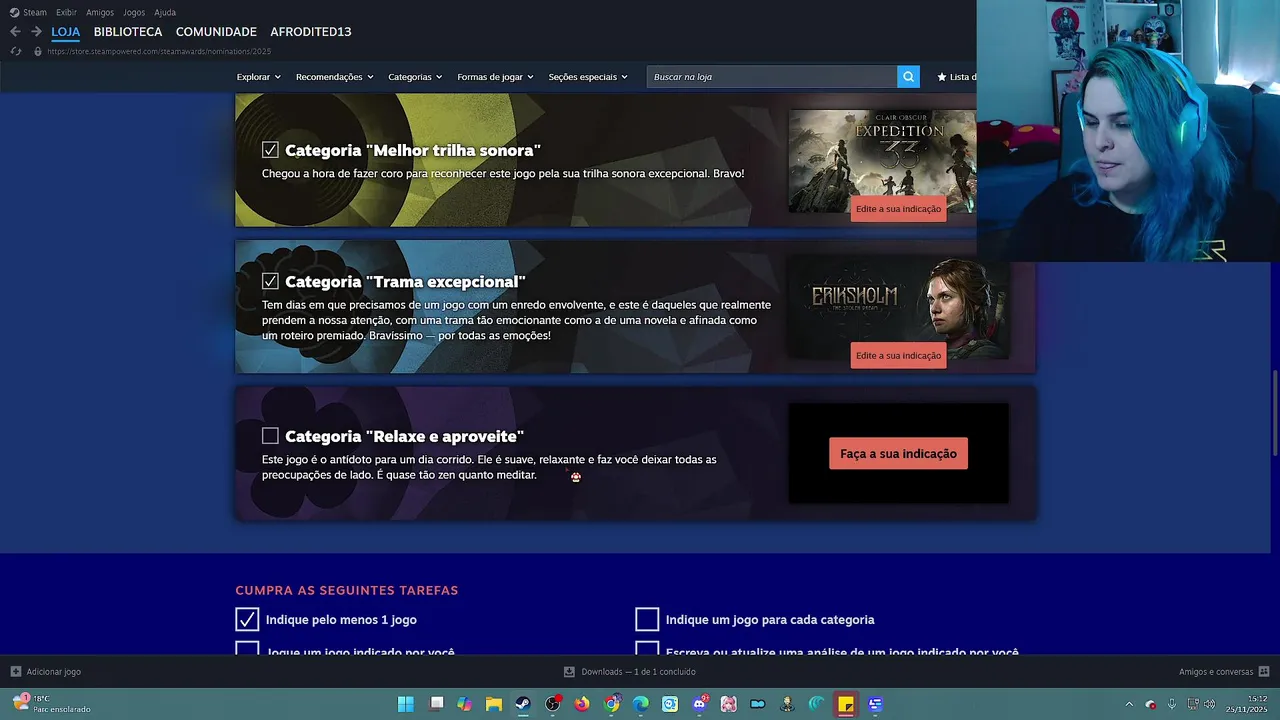Toggle the "Trama excepcional" category checkbox

coord(270,282)
